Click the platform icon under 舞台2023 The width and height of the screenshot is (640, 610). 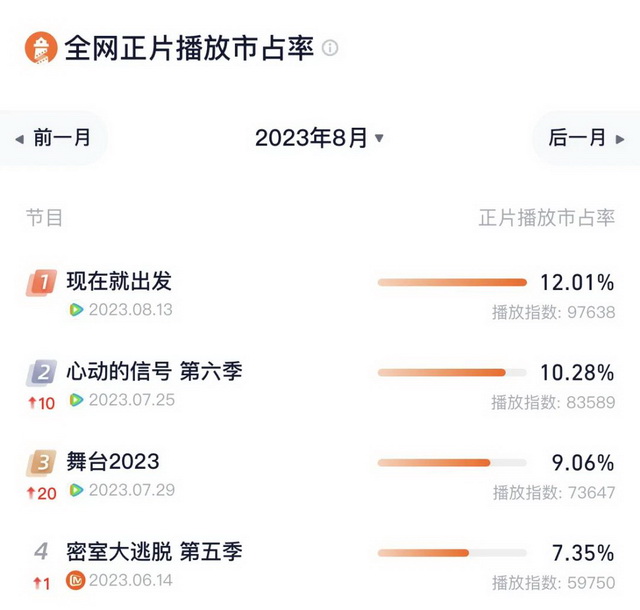(76, 490)
